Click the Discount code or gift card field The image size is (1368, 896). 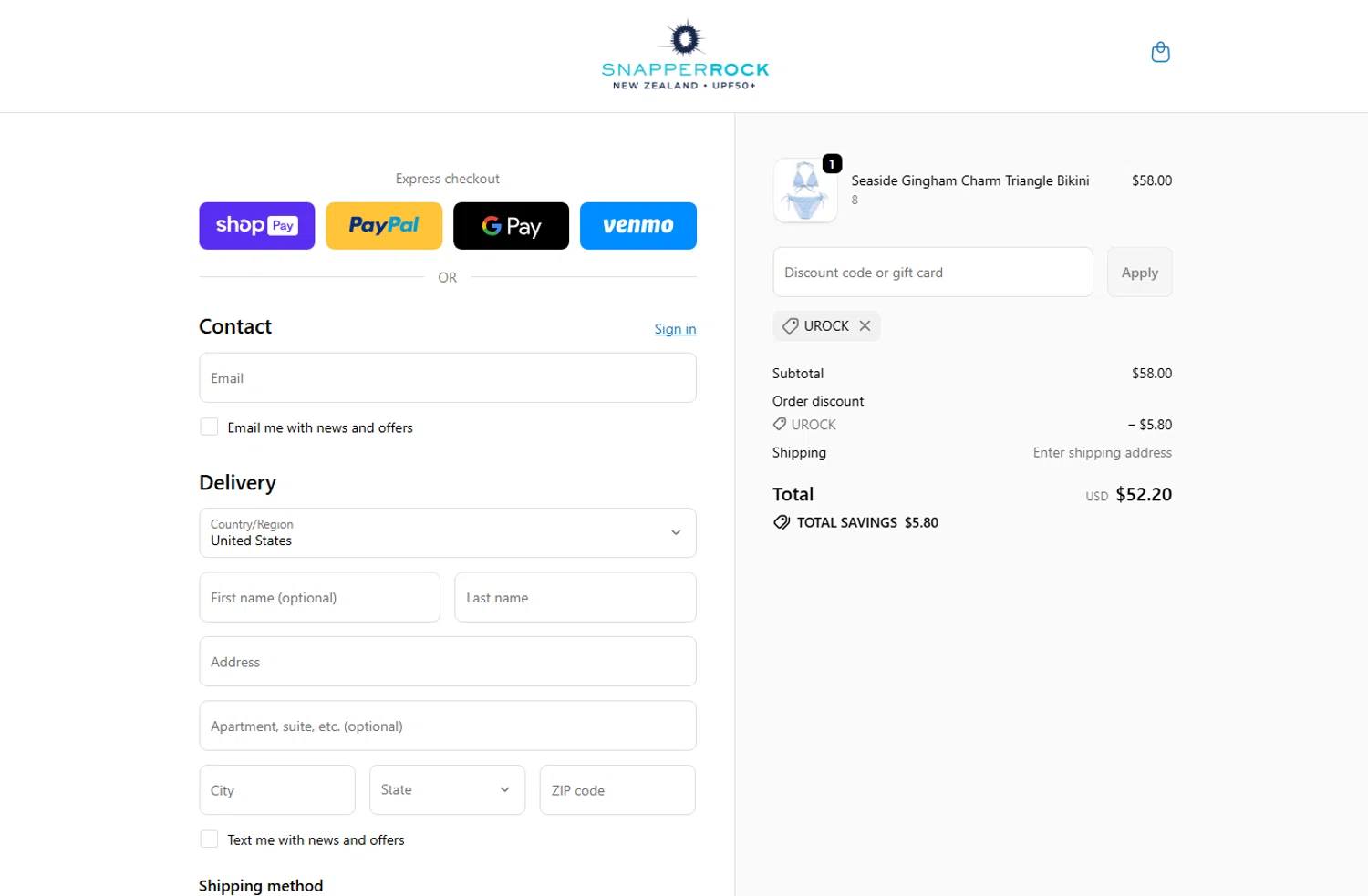933,272
